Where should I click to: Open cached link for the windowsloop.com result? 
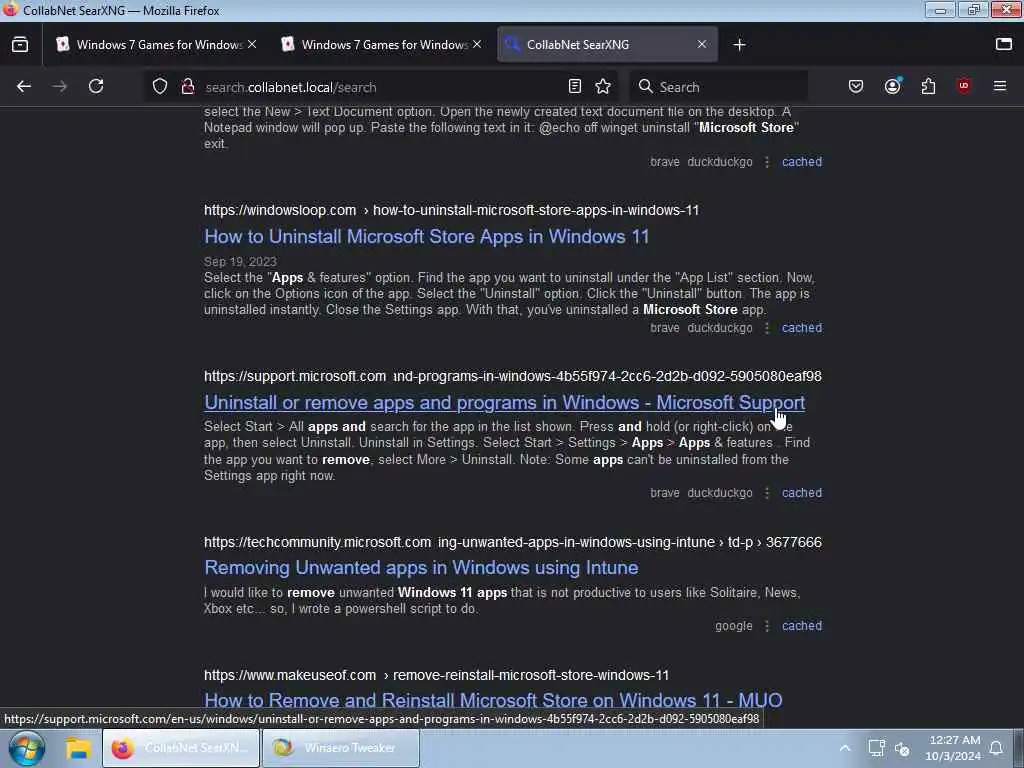pos(802,328)
